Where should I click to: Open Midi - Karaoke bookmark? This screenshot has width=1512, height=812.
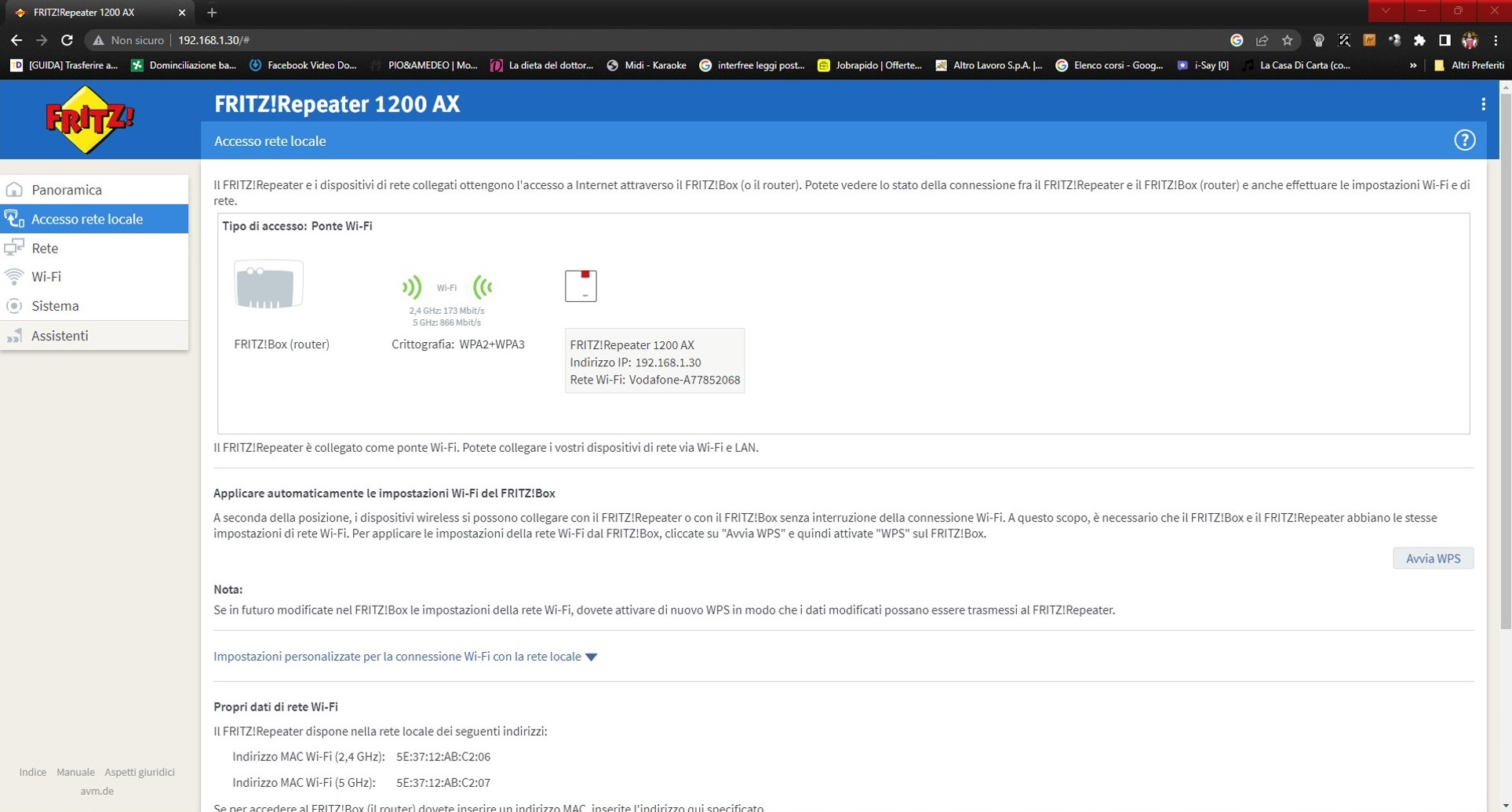(x=647, y=65)
